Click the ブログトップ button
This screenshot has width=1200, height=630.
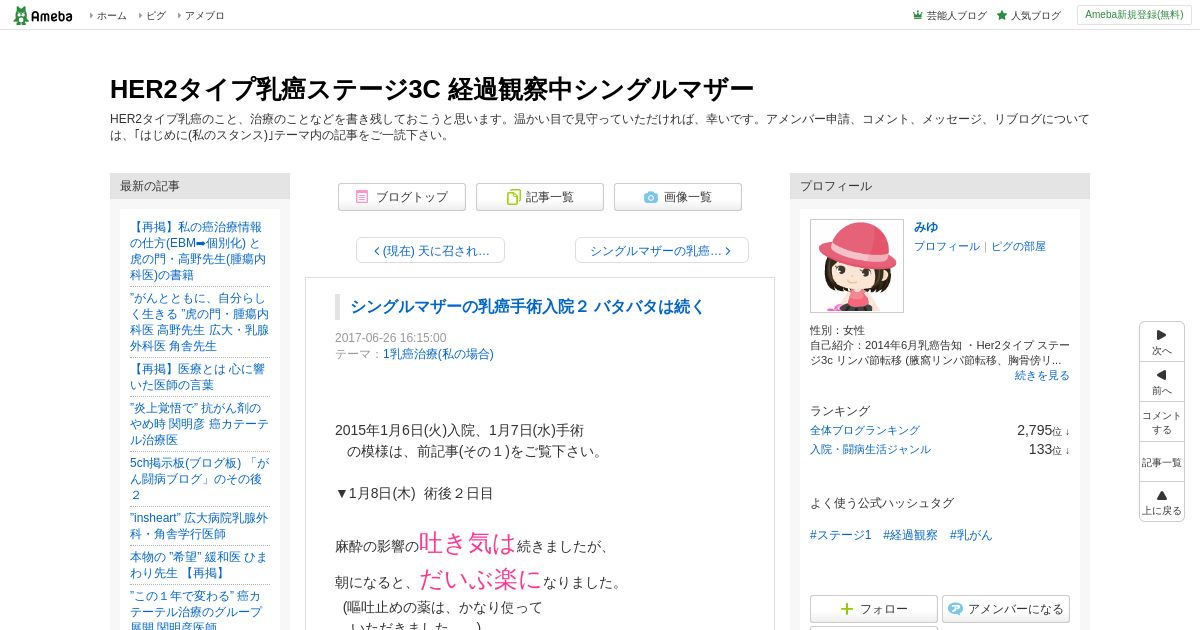(x=402, y=197)
